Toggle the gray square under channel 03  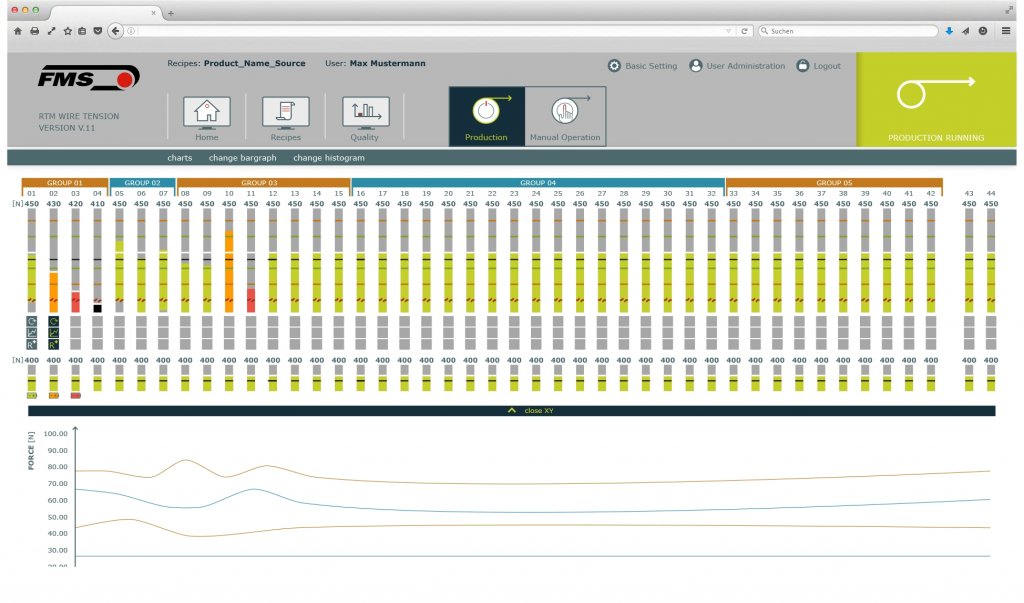point(76,321)
